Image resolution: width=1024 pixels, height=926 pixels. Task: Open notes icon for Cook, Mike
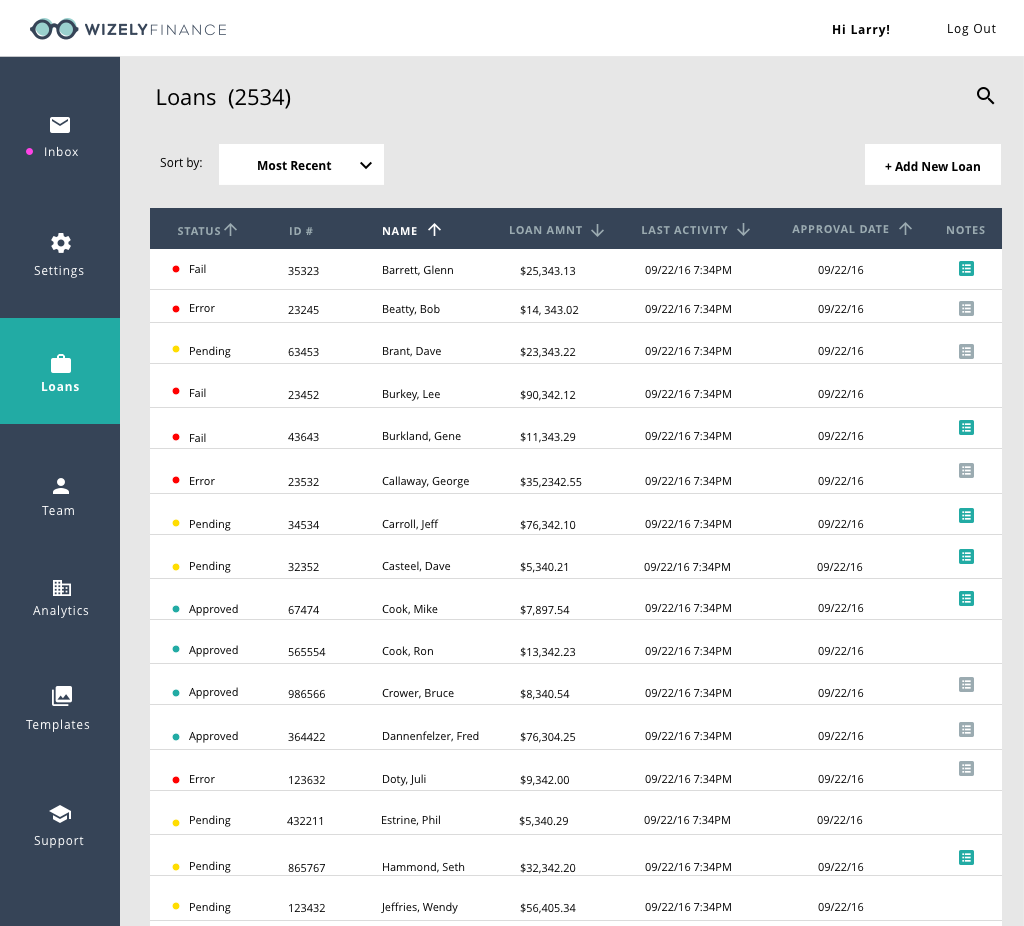967,598
